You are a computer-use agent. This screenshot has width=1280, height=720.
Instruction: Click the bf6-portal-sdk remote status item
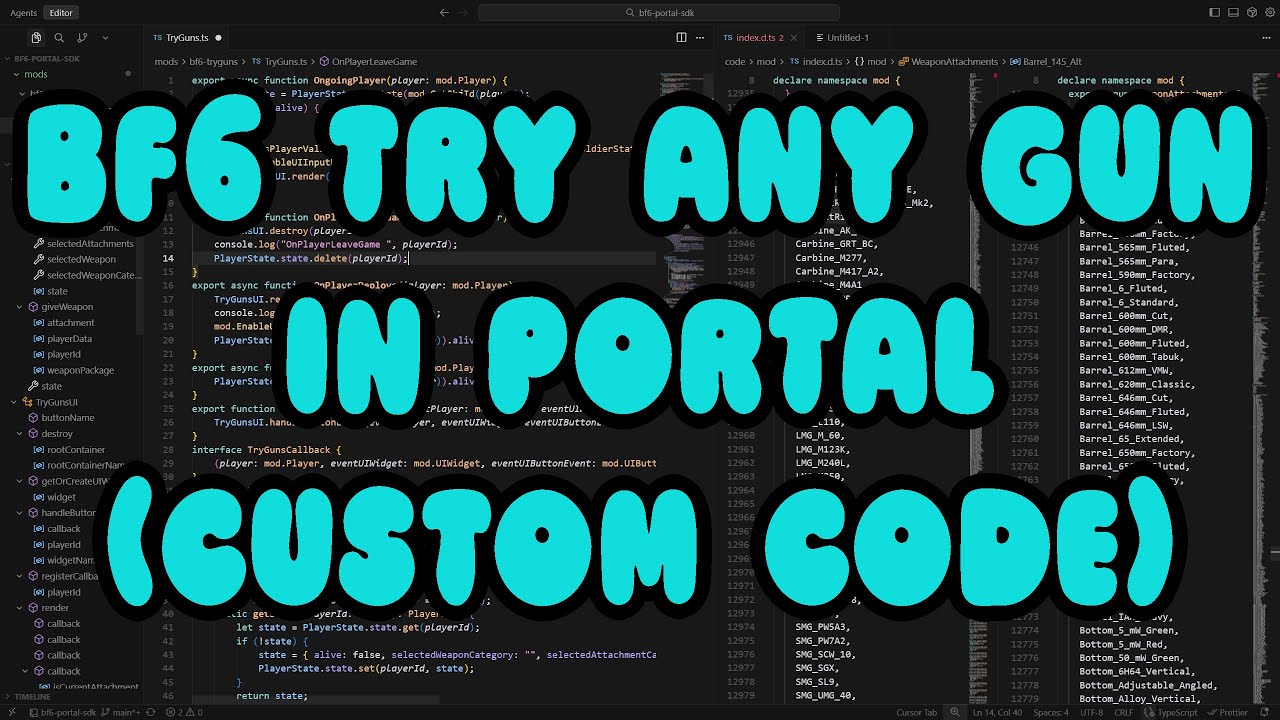62,713
